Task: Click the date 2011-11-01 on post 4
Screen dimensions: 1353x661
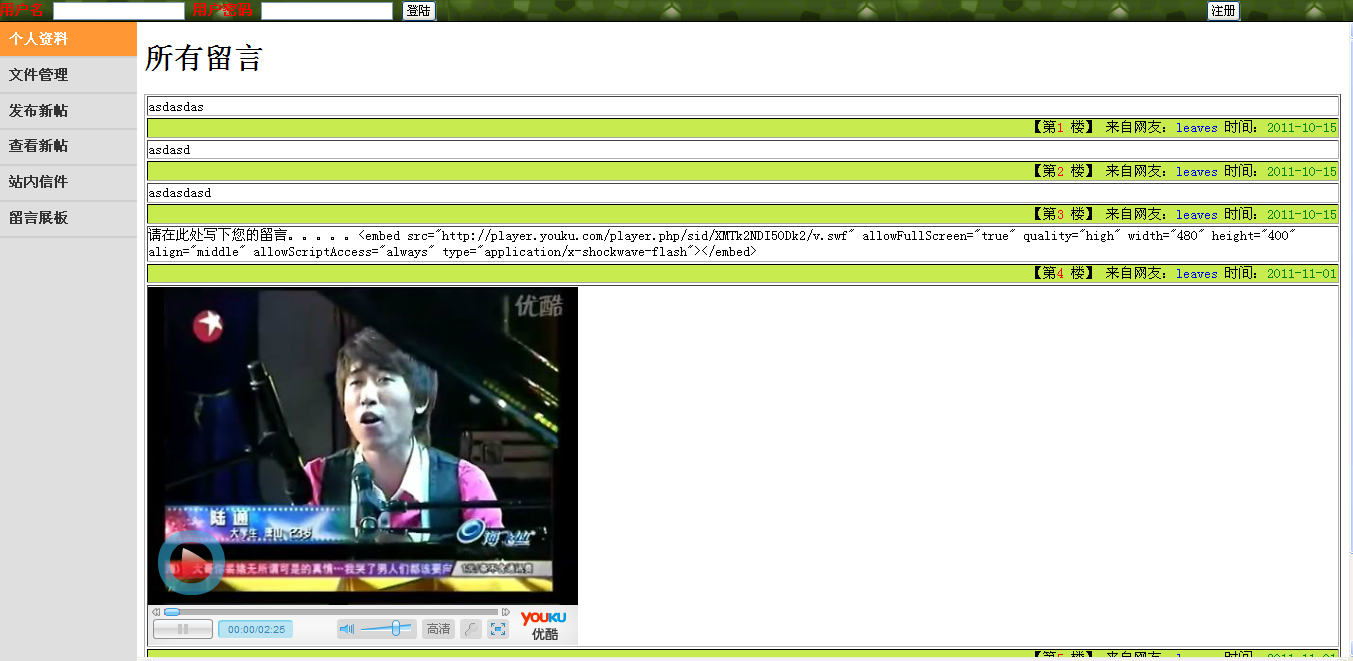Action: pos(1301,274)
